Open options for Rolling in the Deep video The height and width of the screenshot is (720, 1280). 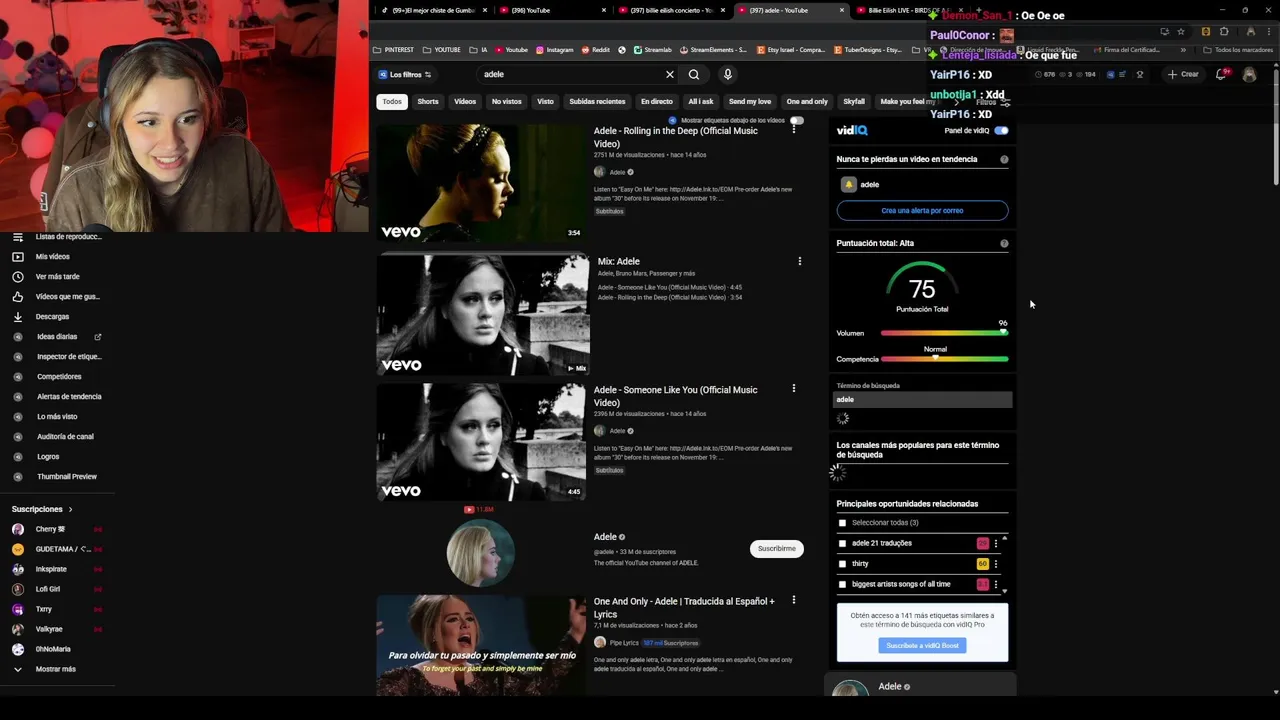[x=794, y=129]
